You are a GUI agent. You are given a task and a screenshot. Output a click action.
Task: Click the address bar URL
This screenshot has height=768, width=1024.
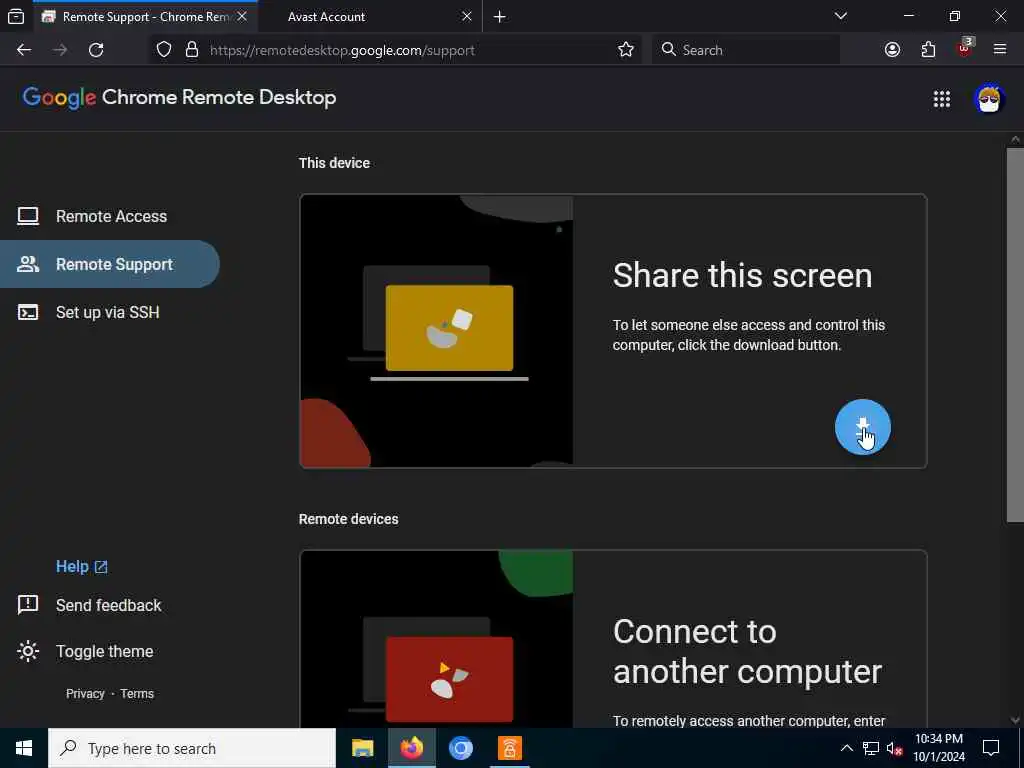(342, 50)
